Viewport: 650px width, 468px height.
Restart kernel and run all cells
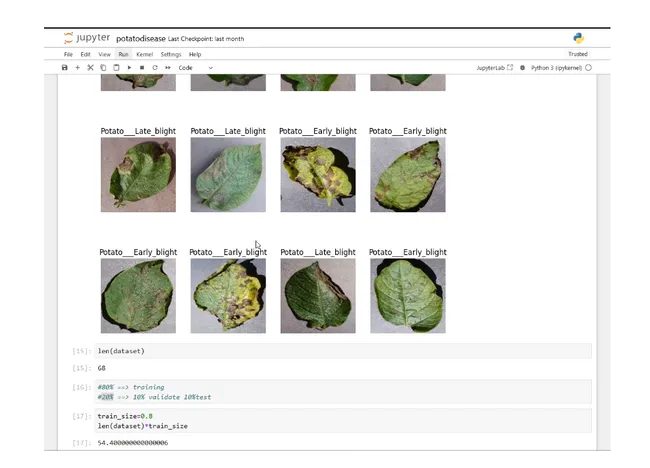pos(168,68)
